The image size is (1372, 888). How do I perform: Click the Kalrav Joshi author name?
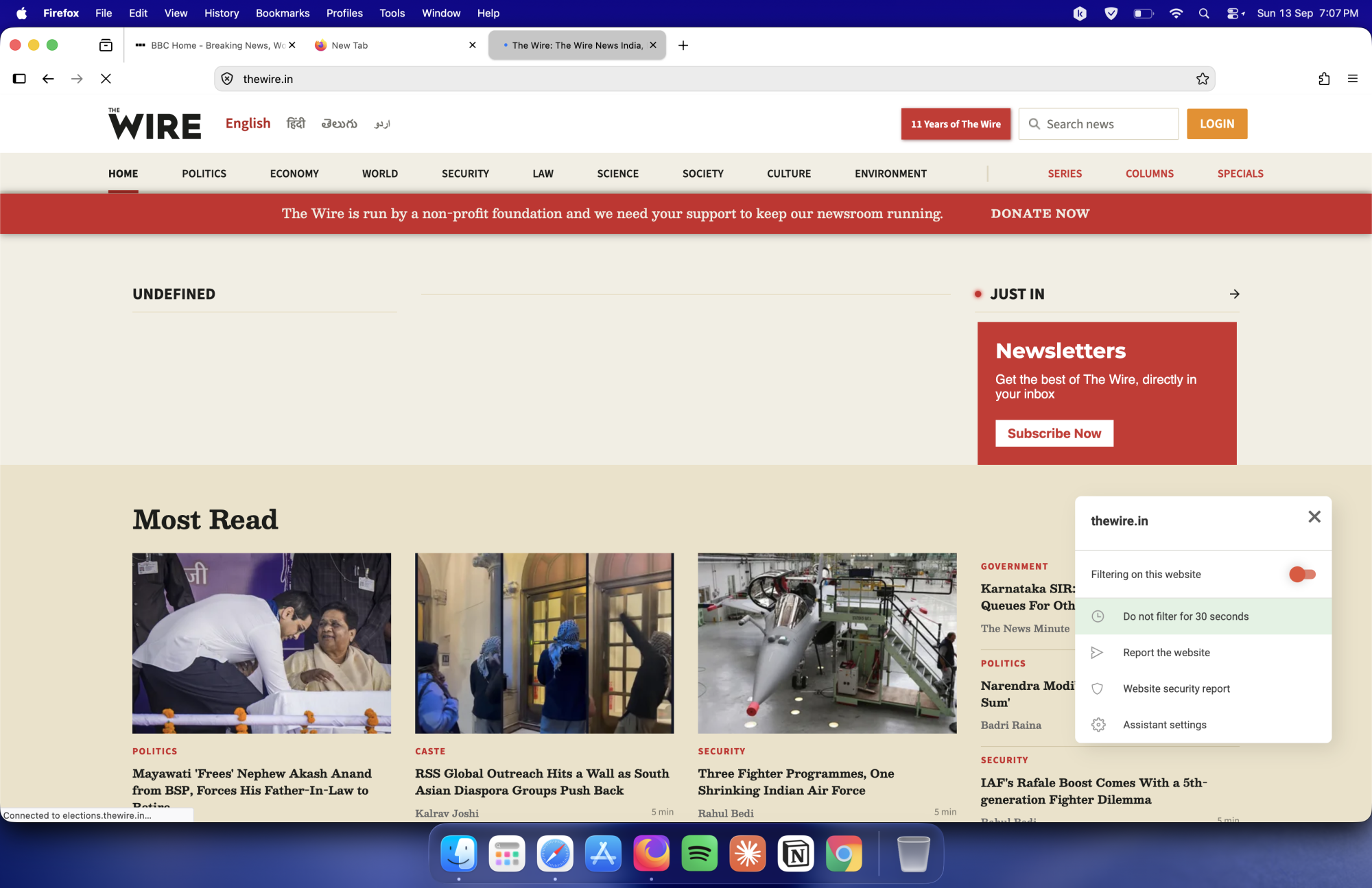click(x=447, y=813)
